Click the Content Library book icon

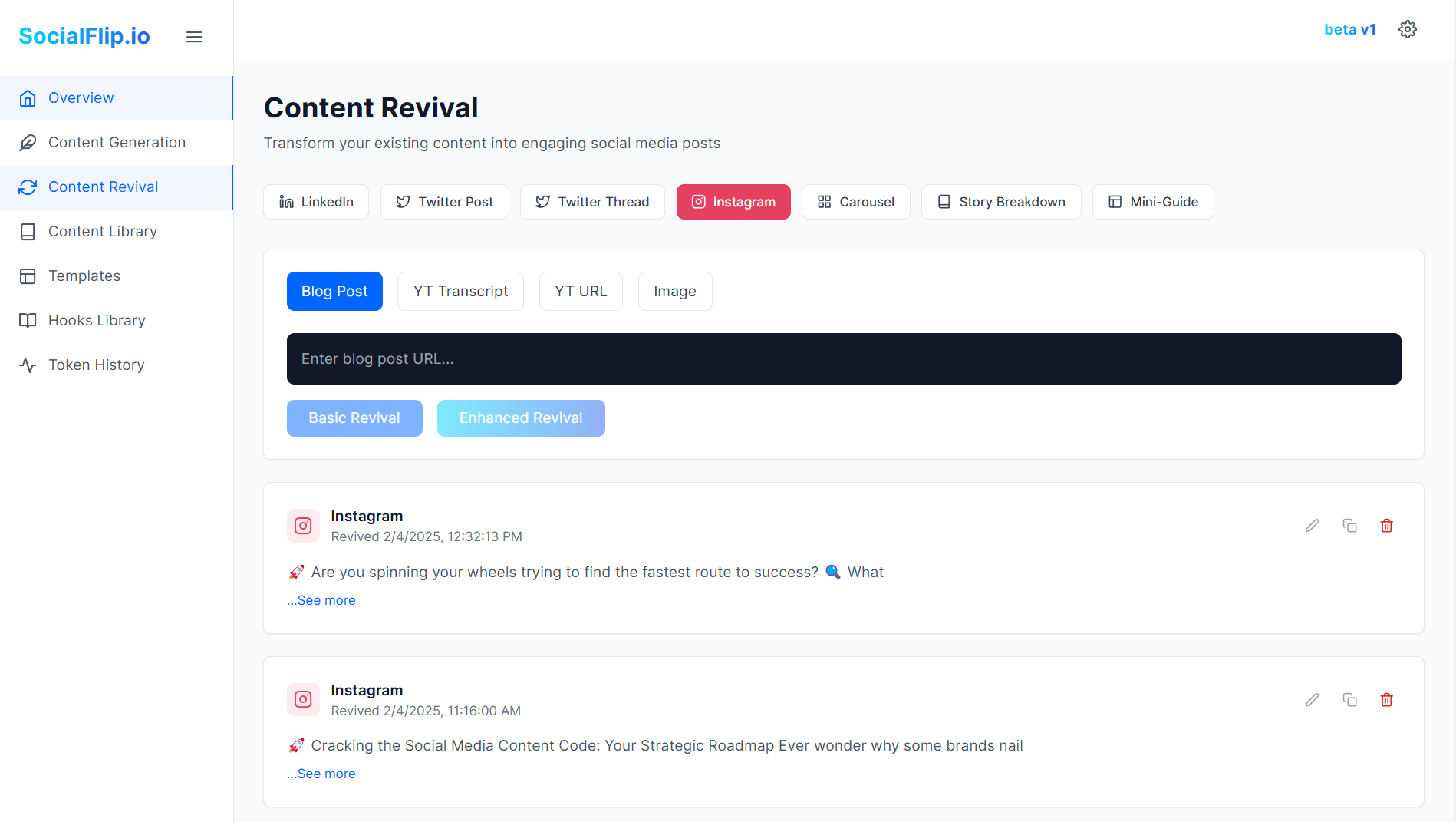(28, 232)
